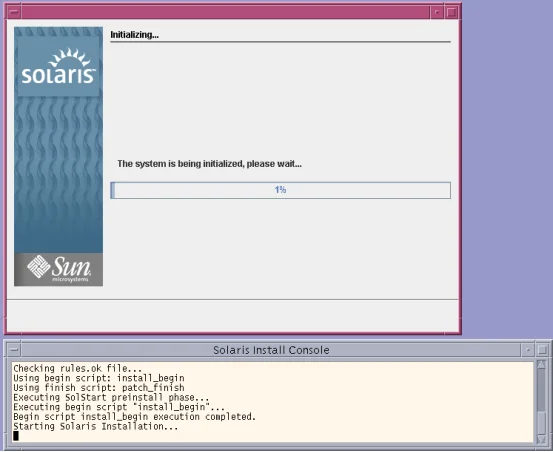The width and height of the screenshot is (553, 452).
Task: Click the console text cursor block
Action: [x=16, y=436]
